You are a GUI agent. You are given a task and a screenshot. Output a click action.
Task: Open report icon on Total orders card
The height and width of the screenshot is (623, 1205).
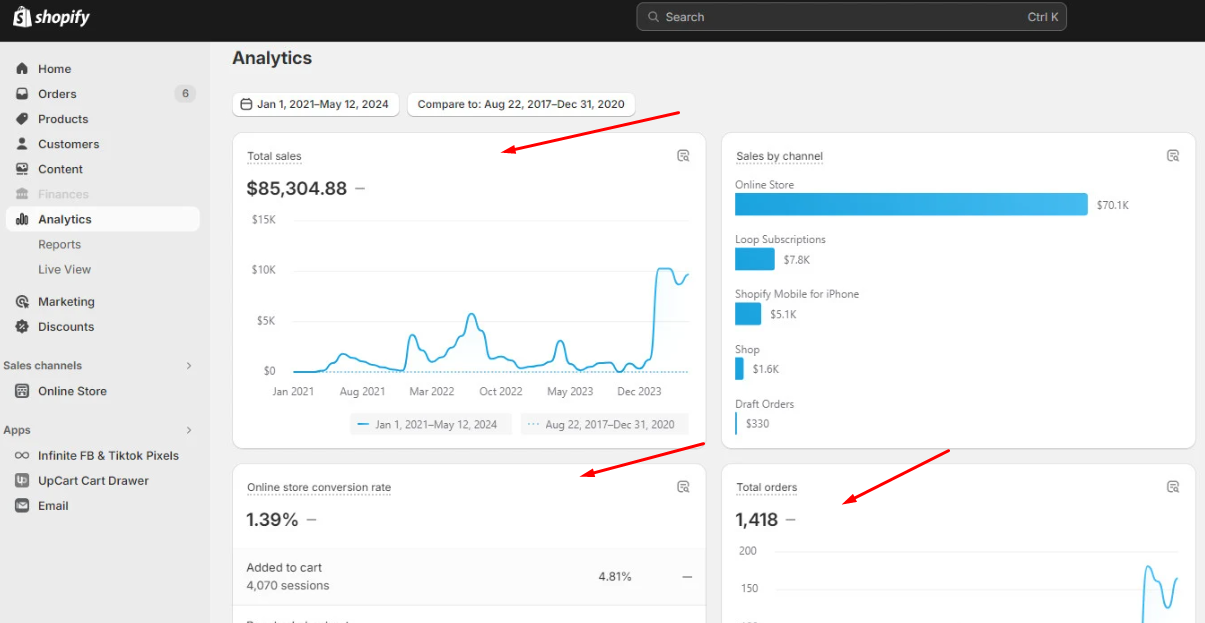pos(1173,487)
